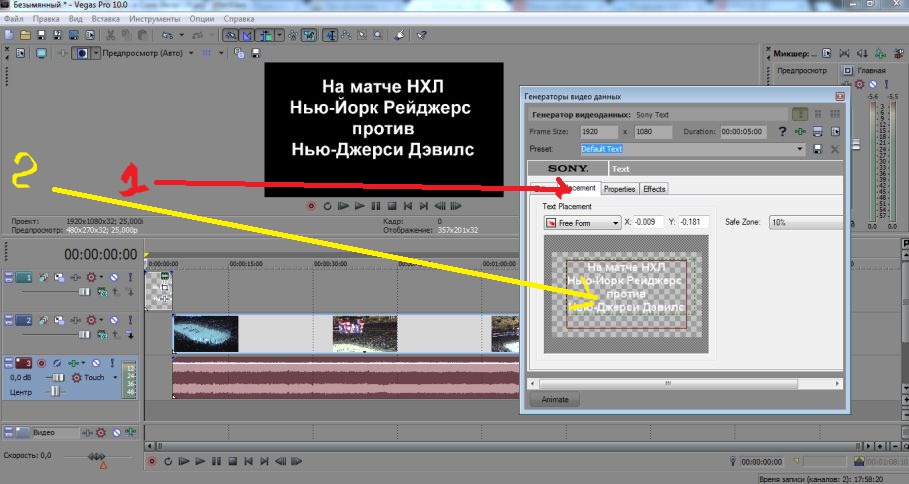
Task: Click the X position field -0.009
Action: 648,222
